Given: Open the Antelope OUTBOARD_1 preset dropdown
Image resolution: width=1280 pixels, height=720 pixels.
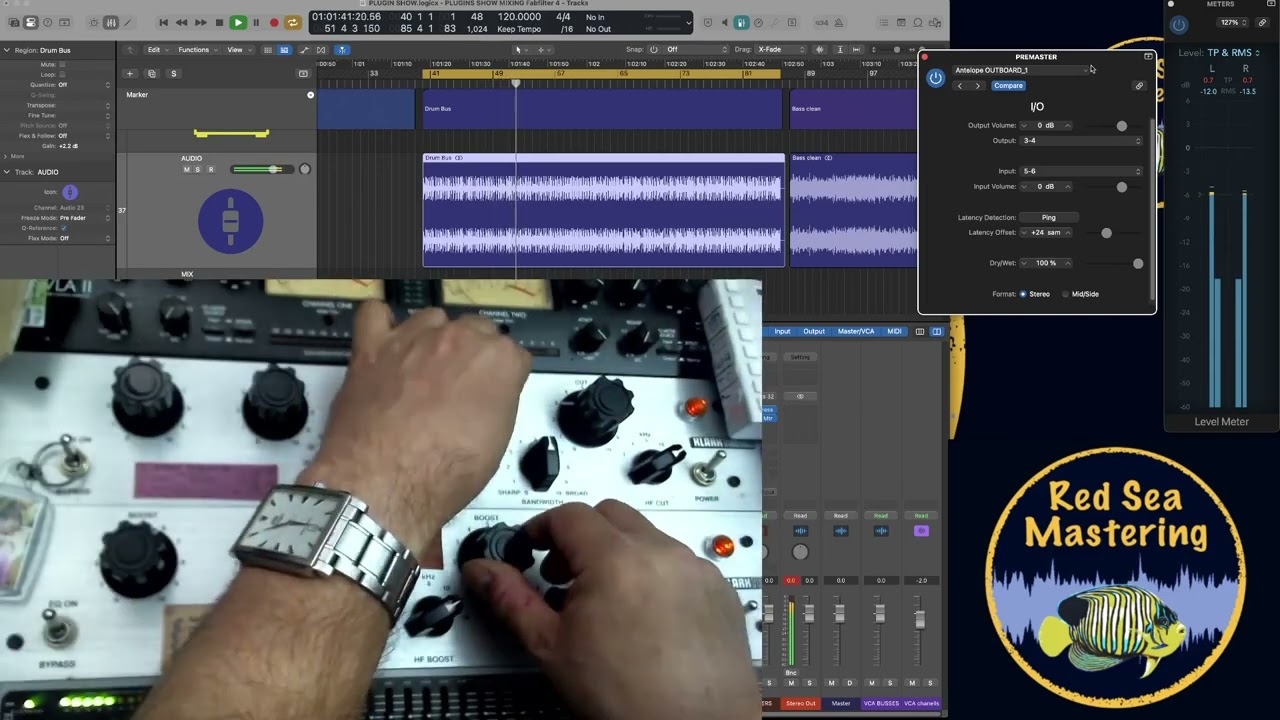Looking at the screenshot, I should tap(1021, 70).
